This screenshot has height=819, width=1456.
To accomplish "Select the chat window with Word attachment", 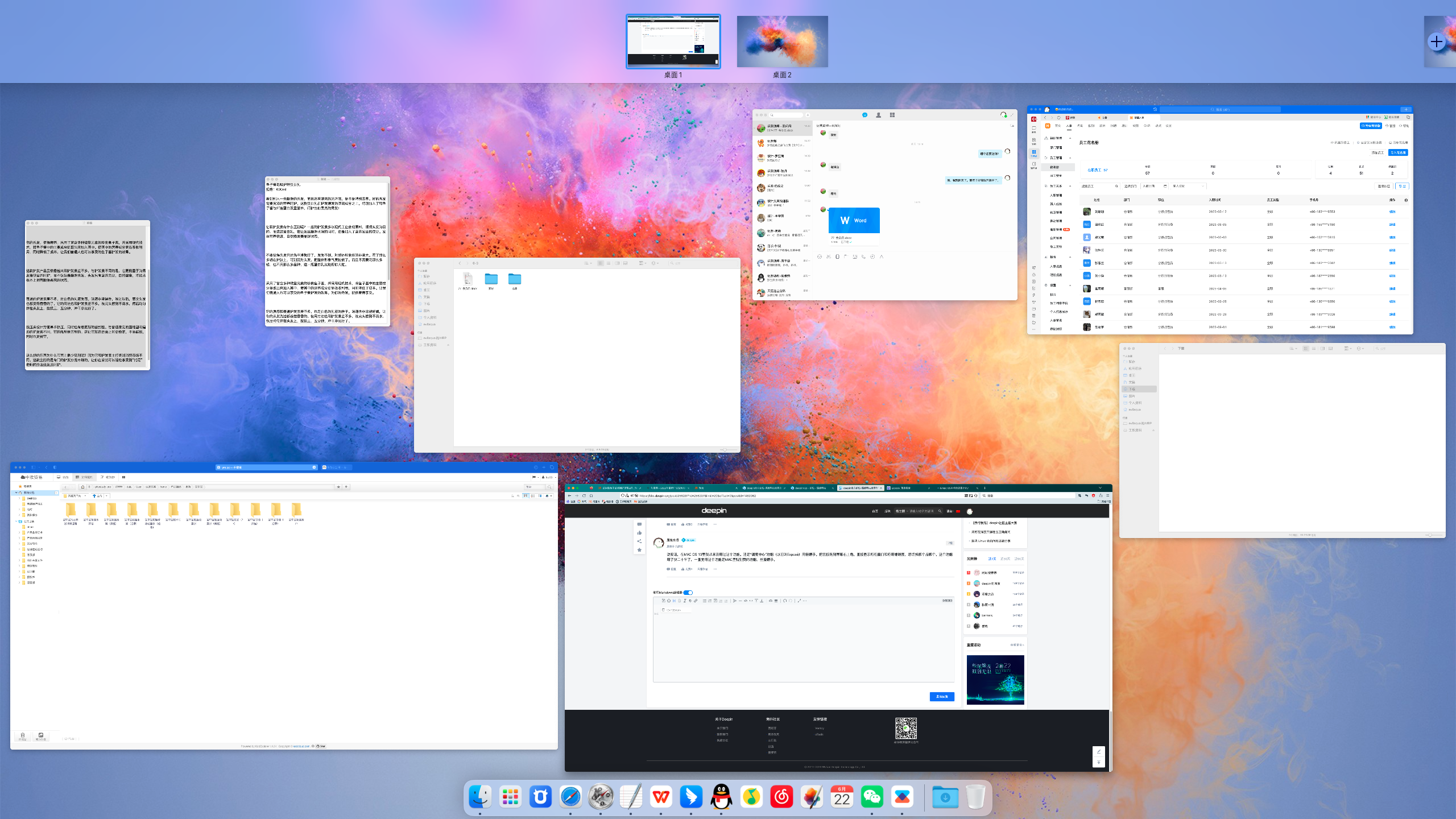I will tap(885, 205).
